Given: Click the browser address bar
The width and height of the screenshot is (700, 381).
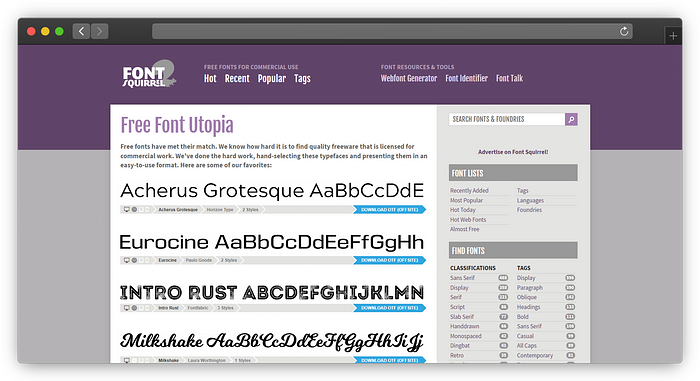Looking at the screenshot, I should pos(392,31).
